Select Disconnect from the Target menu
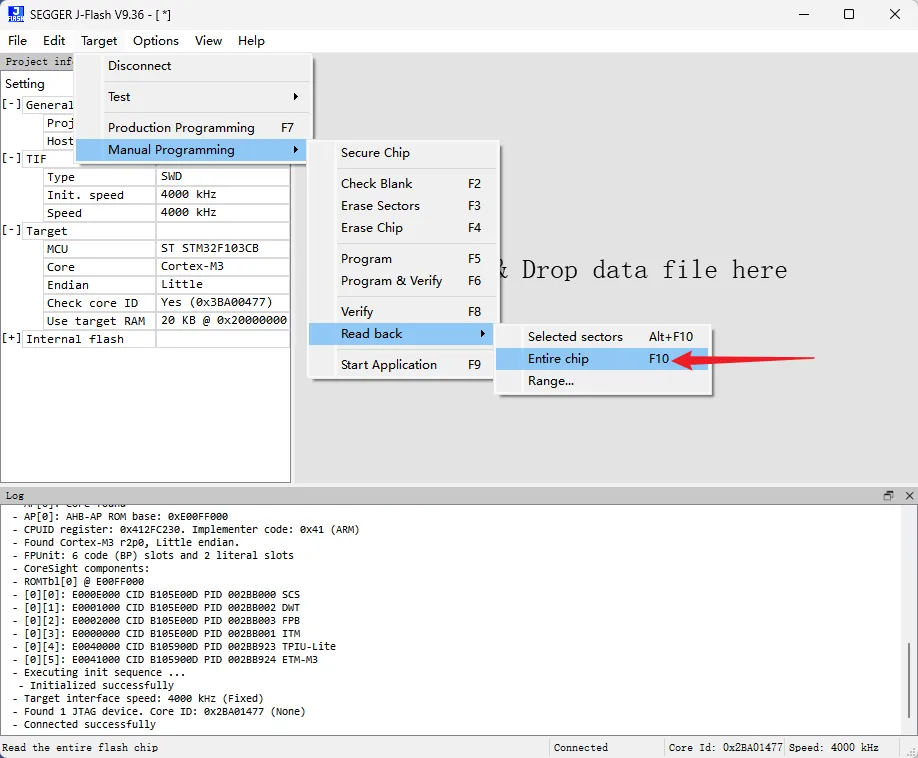 193,66
